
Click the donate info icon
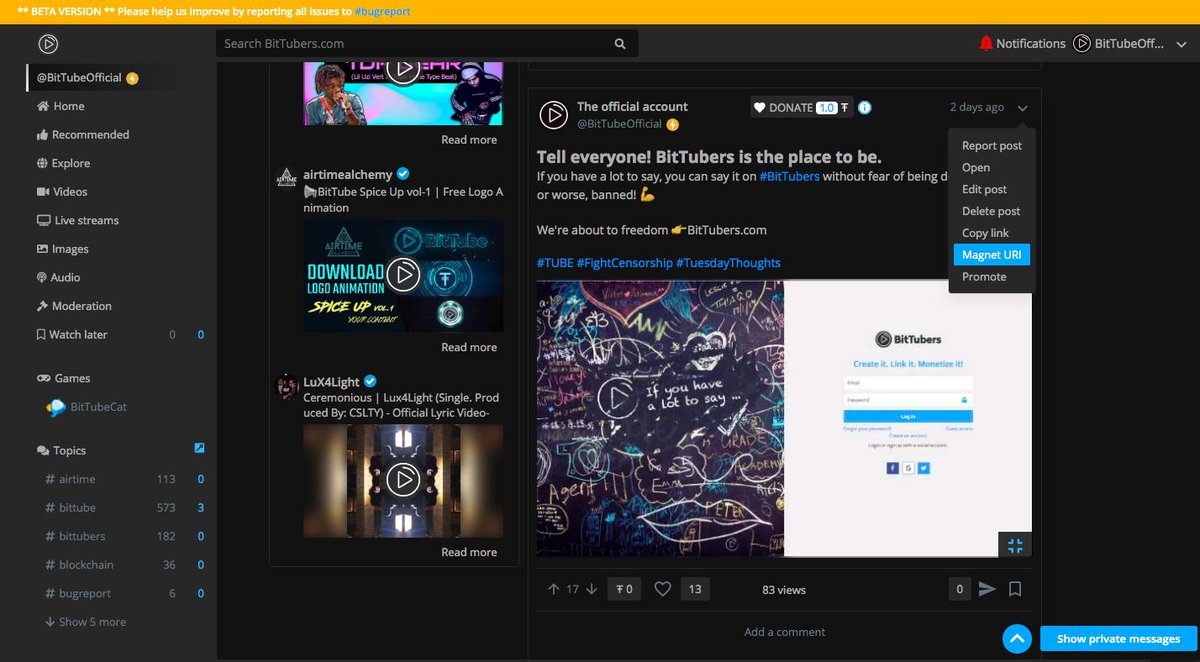point(865,107)
